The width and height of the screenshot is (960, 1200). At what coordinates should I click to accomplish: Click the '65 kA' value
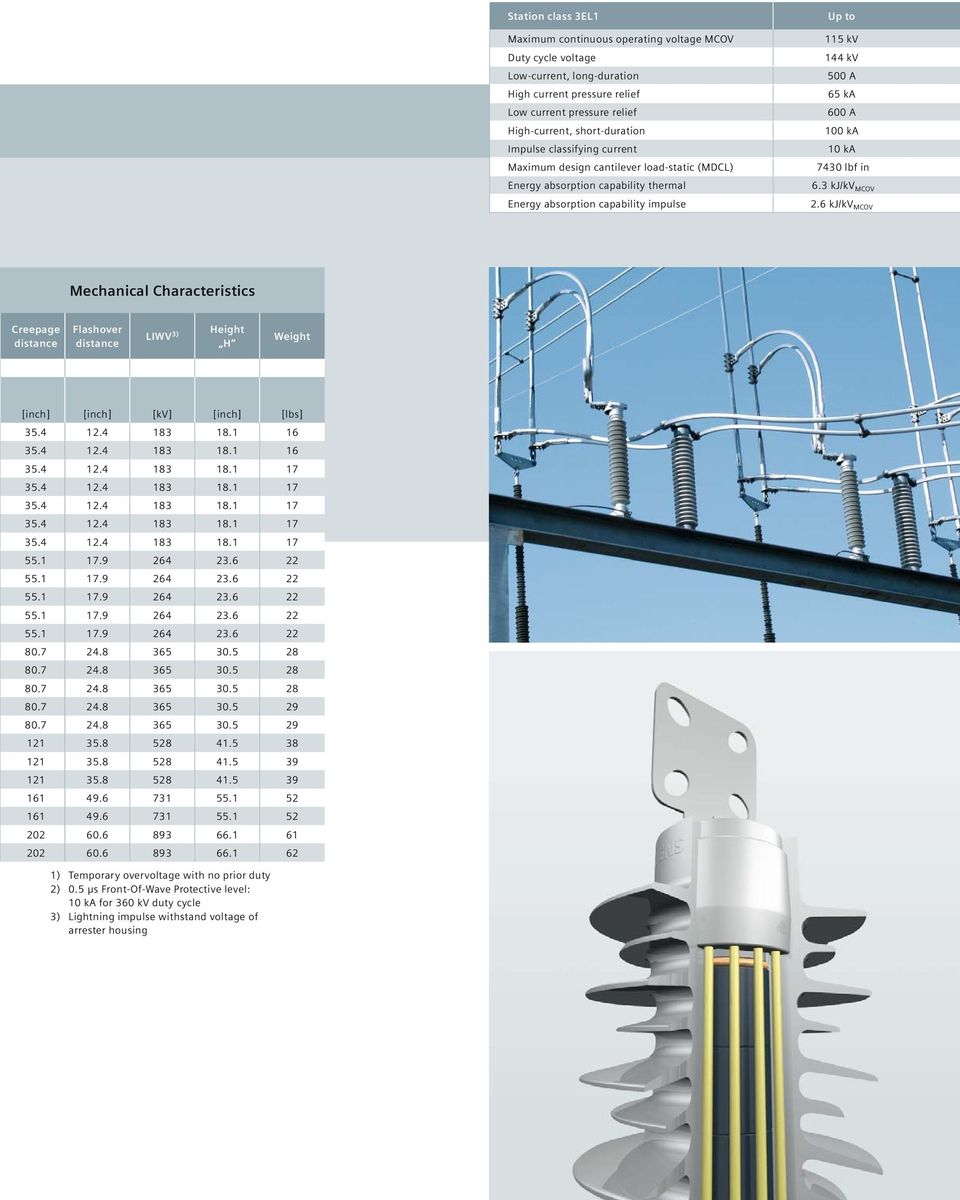(841, 94)
